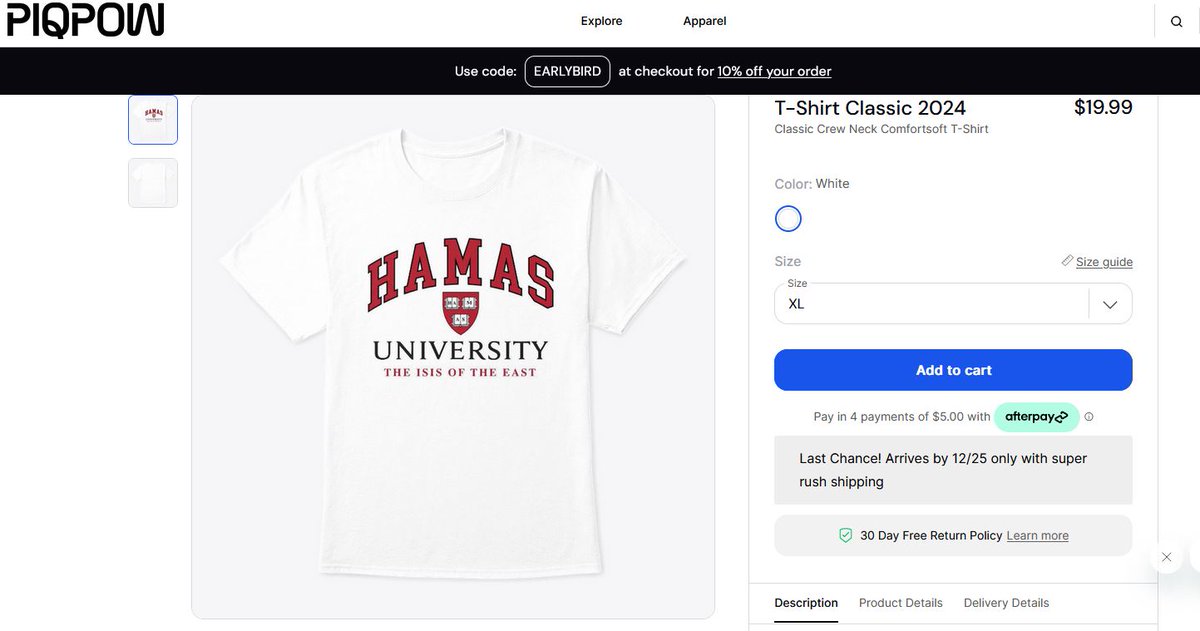Select the Description tab
Screen dimensions: 1200x631
click(x=806, y=603)
